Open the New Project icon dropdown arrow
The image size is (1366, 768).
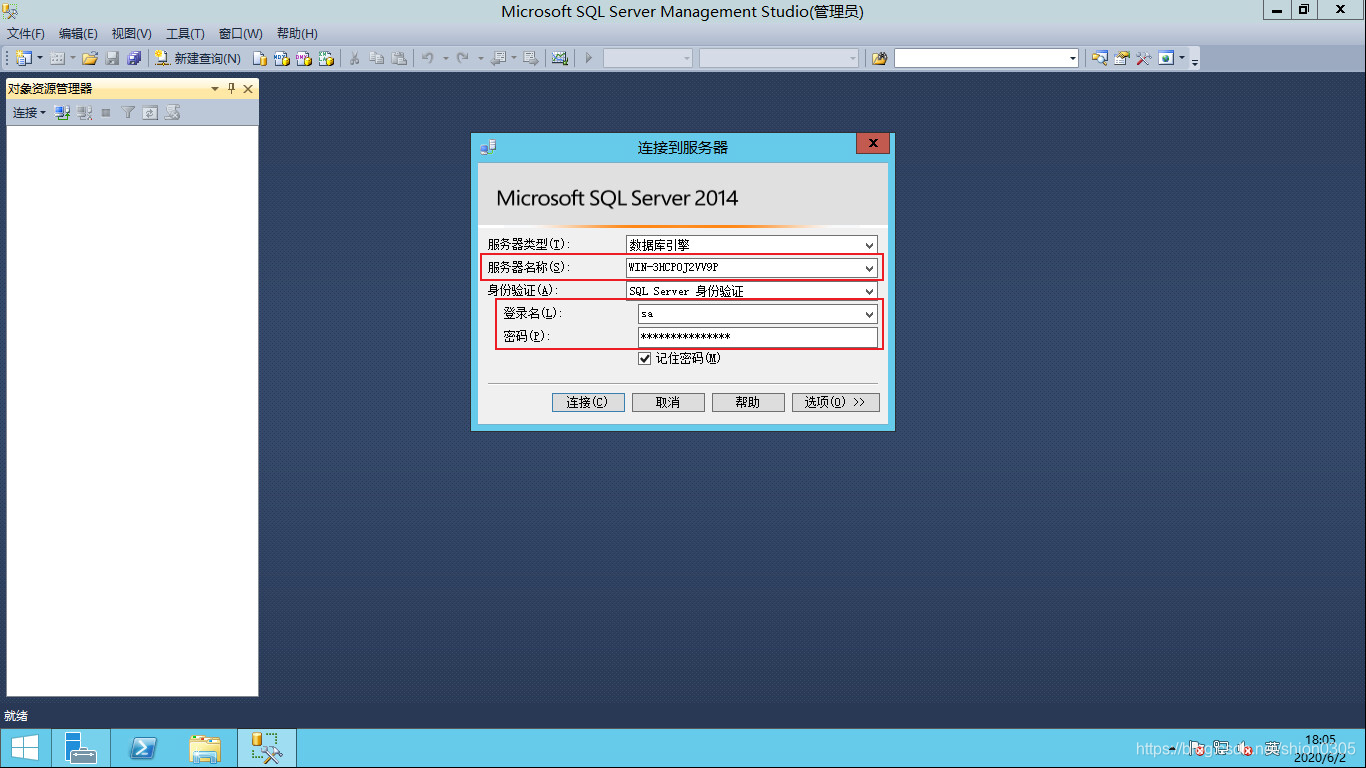[40, 58]
